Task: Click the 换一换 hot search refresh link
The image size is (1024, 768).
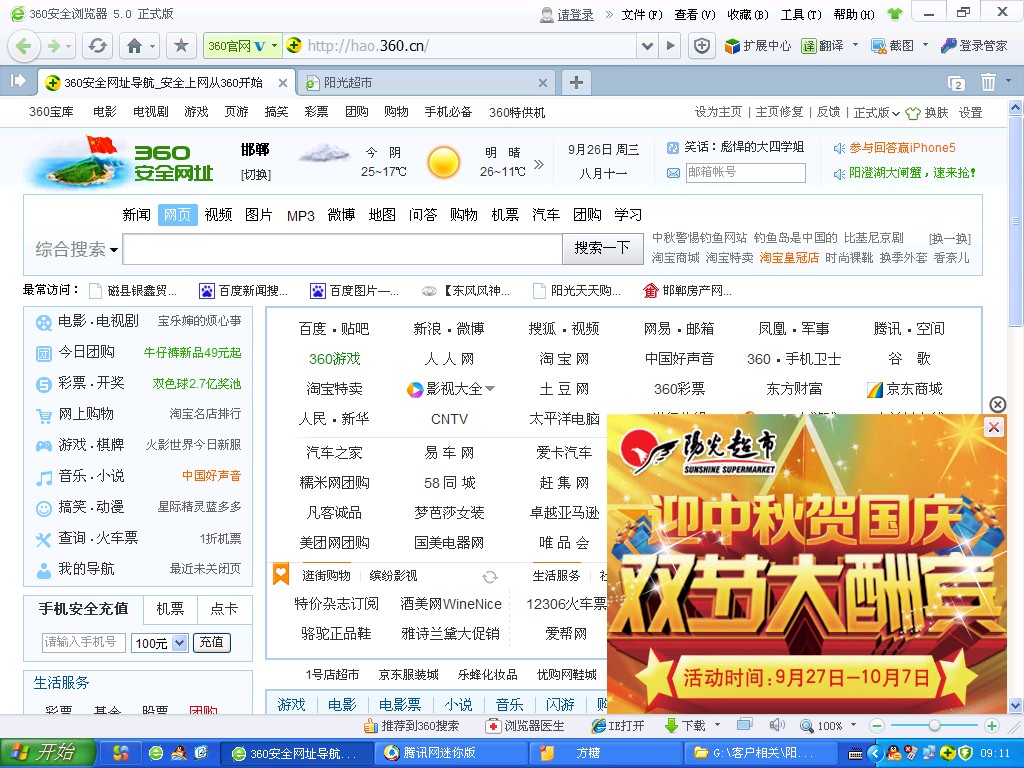Action: (950, 238)
